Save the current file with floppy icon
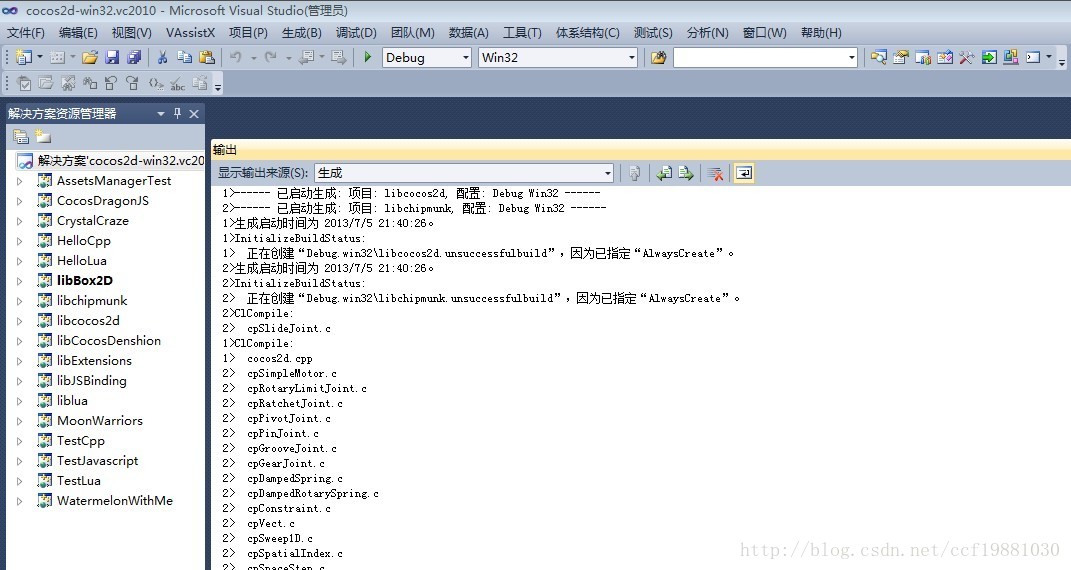 pyautogui.click(x=112, y=57)
